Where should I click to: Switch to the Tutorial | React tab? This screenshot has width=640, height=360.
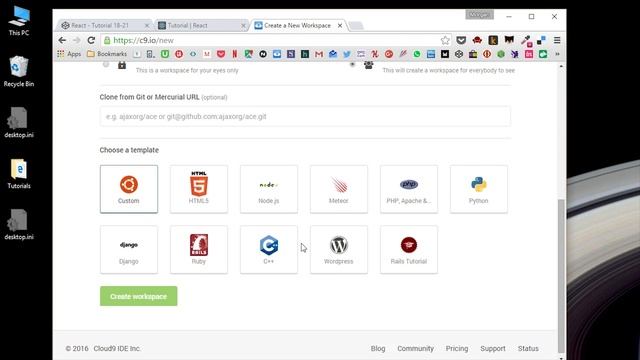[201, 25]
